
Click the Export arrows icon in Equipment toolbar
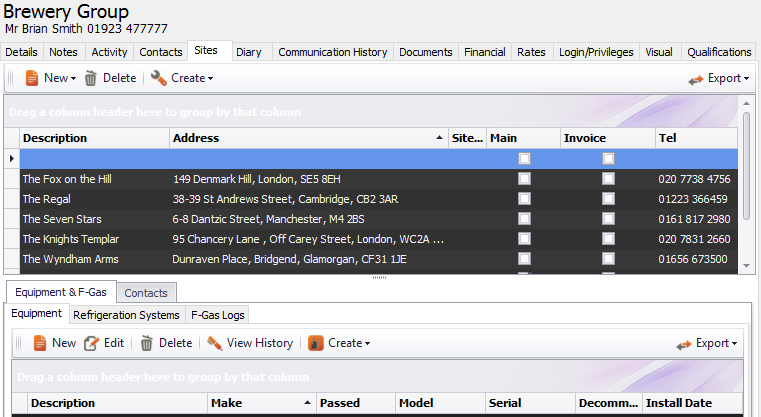(x=683, y=345)
